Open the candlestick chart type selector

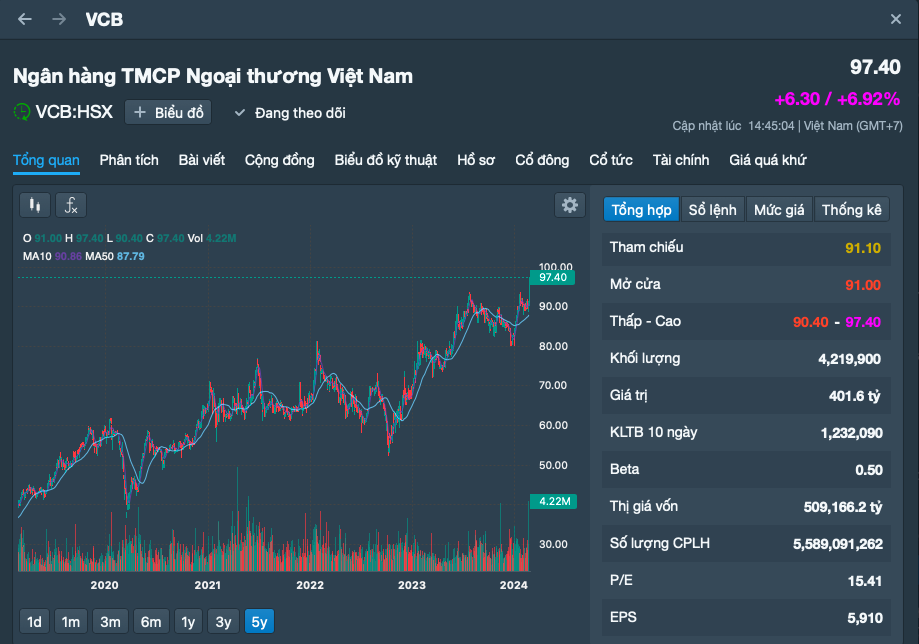tap(35, 205)
